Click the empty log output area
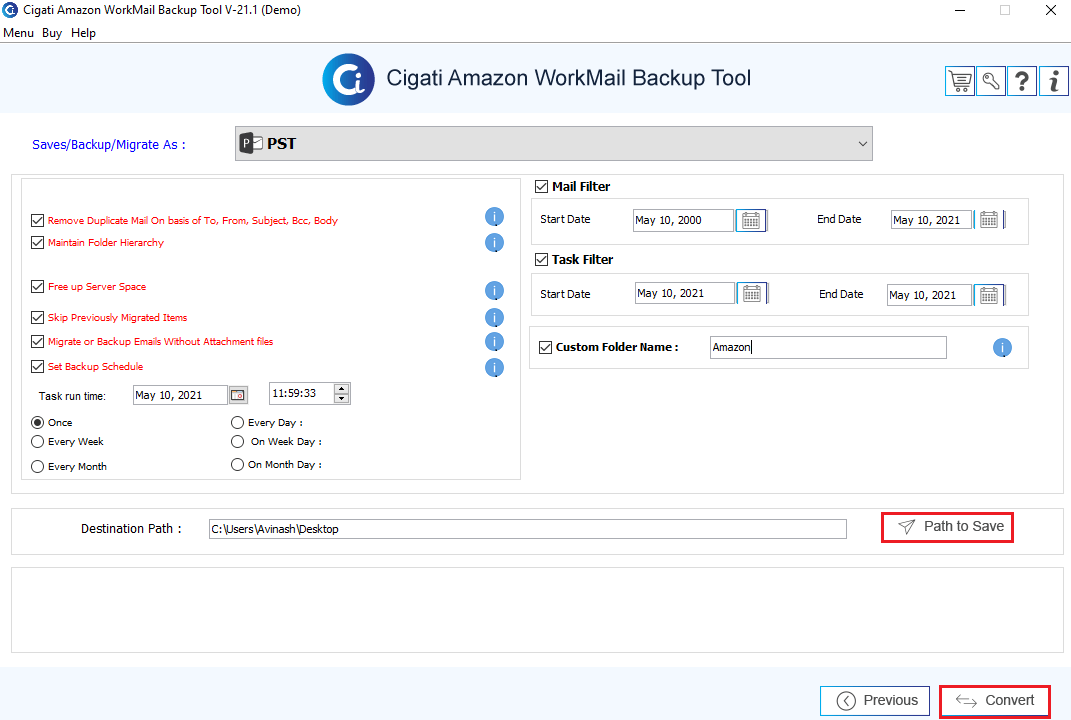Screen dimensions: 1071x720 [x=537, y=610]
